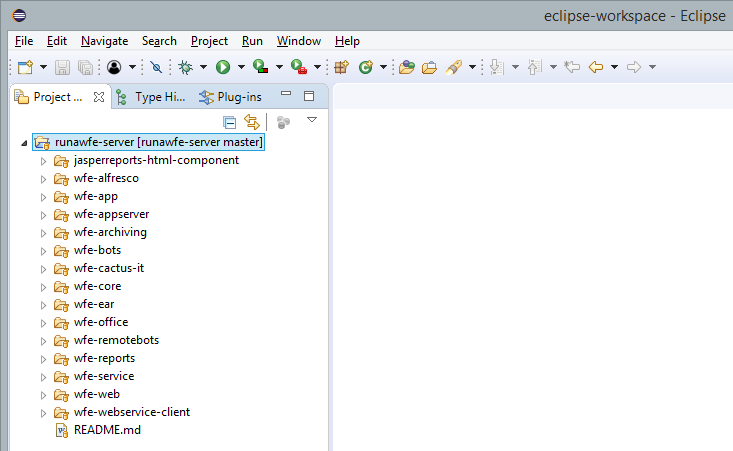Click the round user profile toolbar icon

click(114, 67)
